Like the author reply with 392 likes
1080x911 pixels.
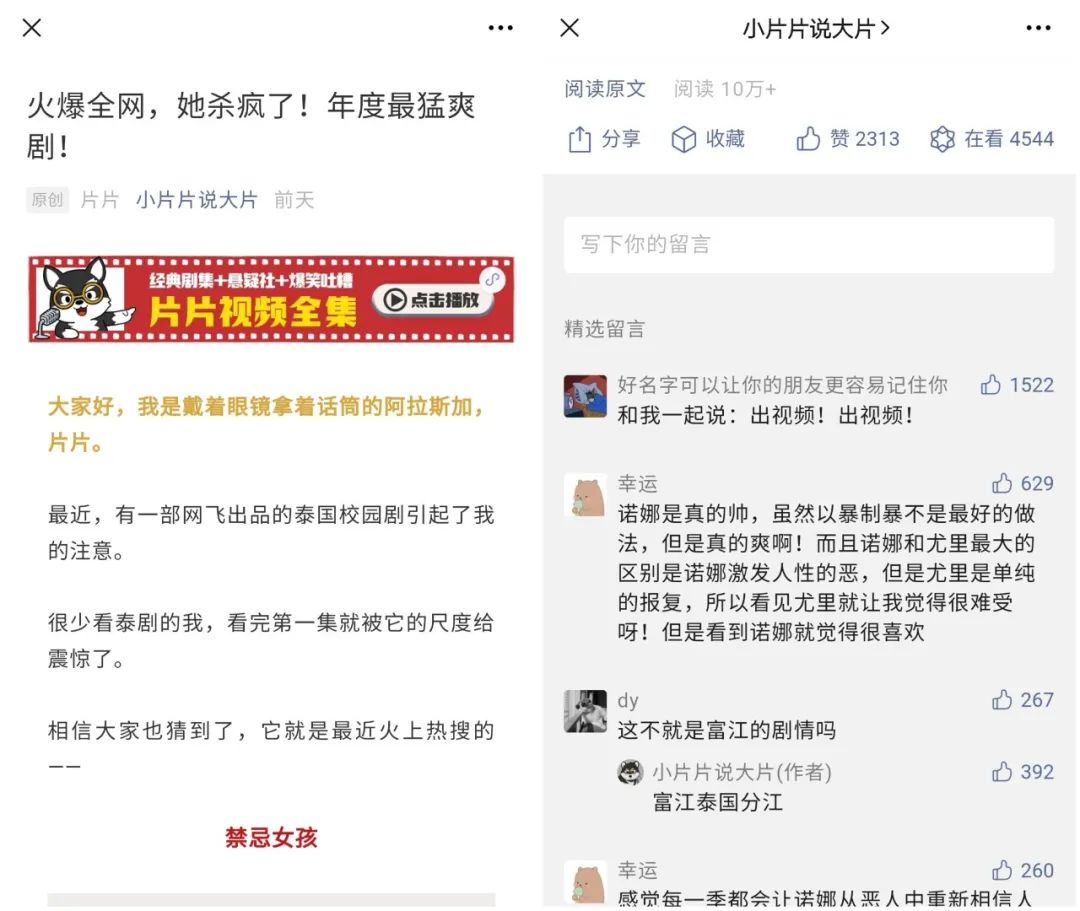(x=1001, y=771)
